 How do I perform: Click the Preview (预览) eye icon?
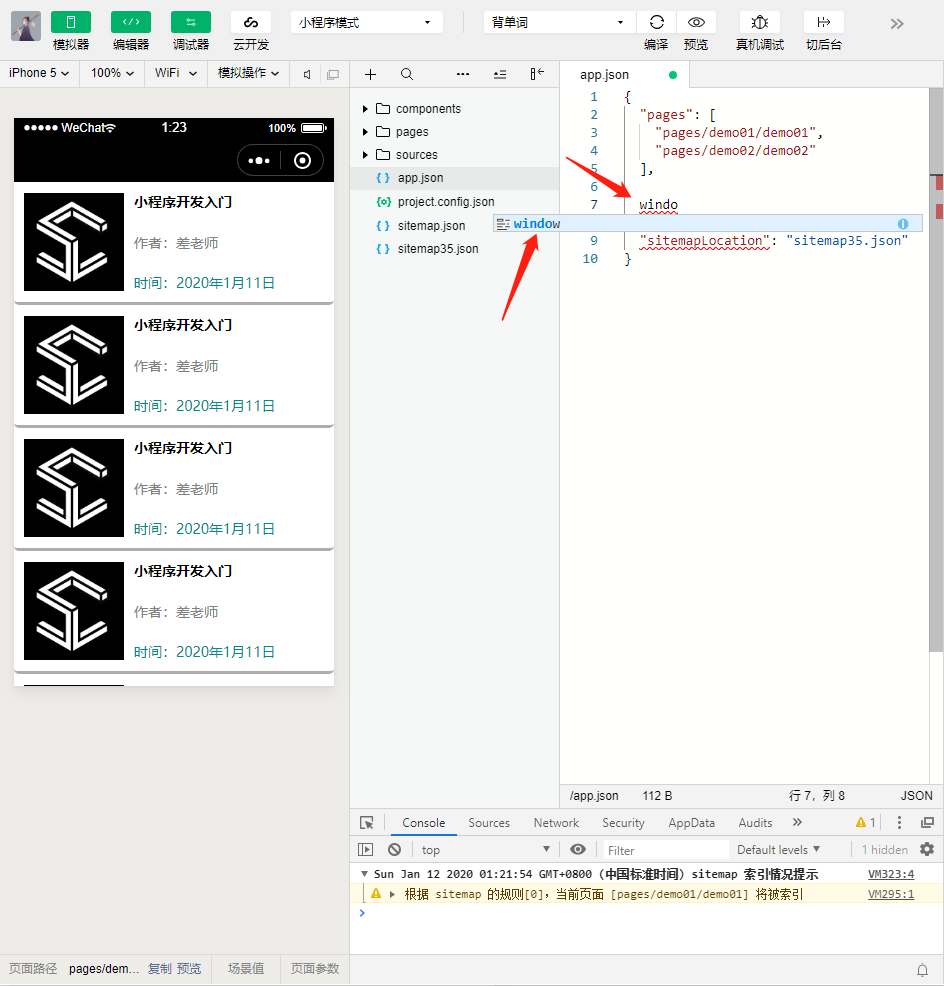(x=696, y=22)
